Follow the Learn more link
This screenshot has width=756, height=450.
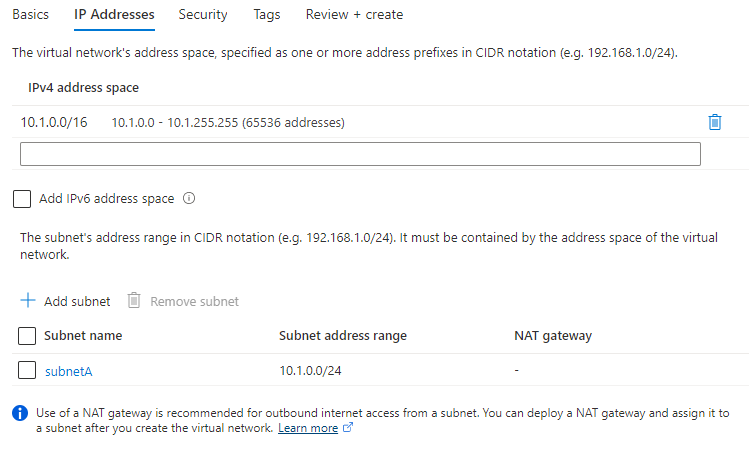pos(308,428)
